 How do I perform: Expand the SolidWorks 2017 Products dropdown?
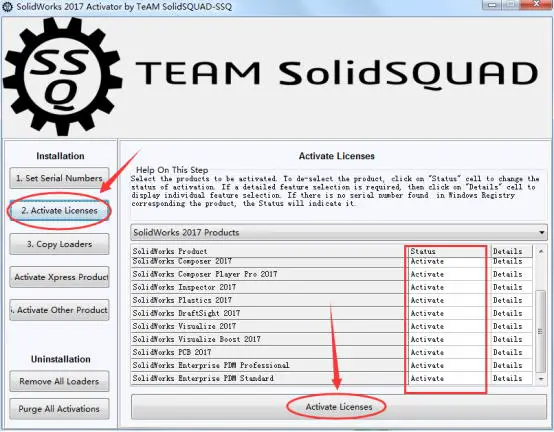pyautogui.click(x=339, y=232)
